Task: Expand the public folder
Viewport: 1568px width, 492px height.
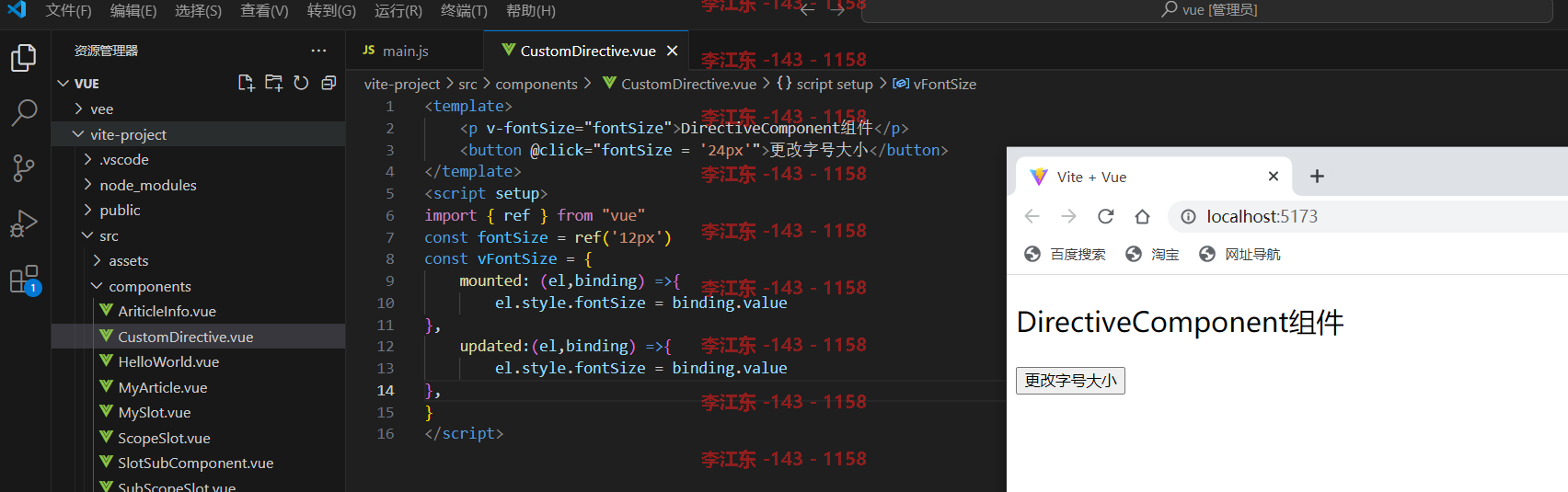Action: point(198,210)
